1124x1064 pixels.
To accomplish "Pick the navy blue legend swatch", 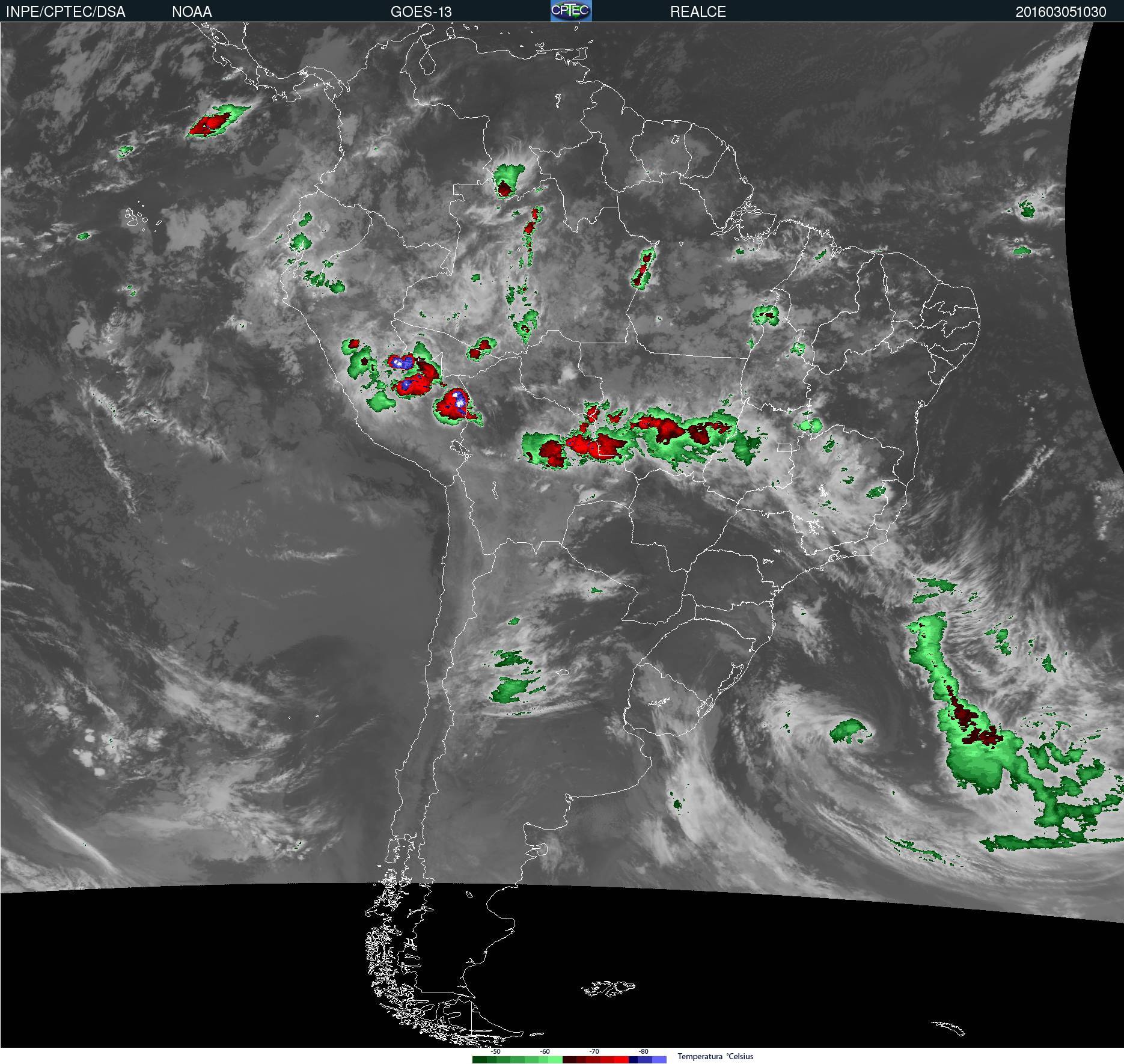I will (x=633, y=1060).
